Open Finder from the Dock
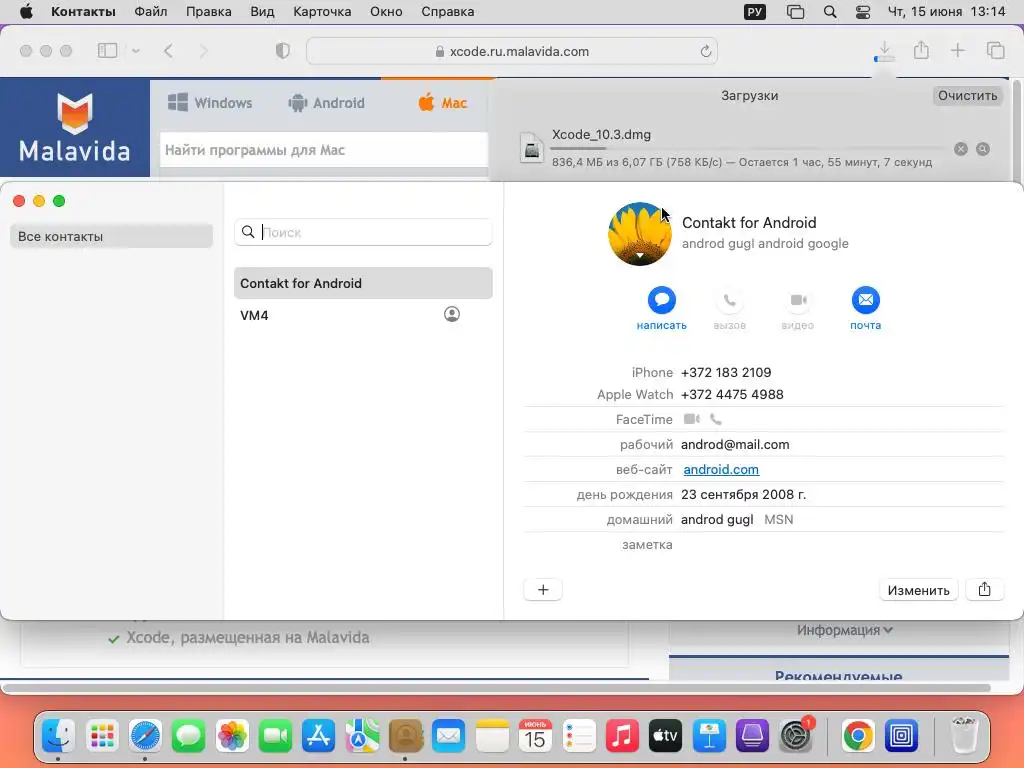 pyautogui.click(x=58, y=737)
